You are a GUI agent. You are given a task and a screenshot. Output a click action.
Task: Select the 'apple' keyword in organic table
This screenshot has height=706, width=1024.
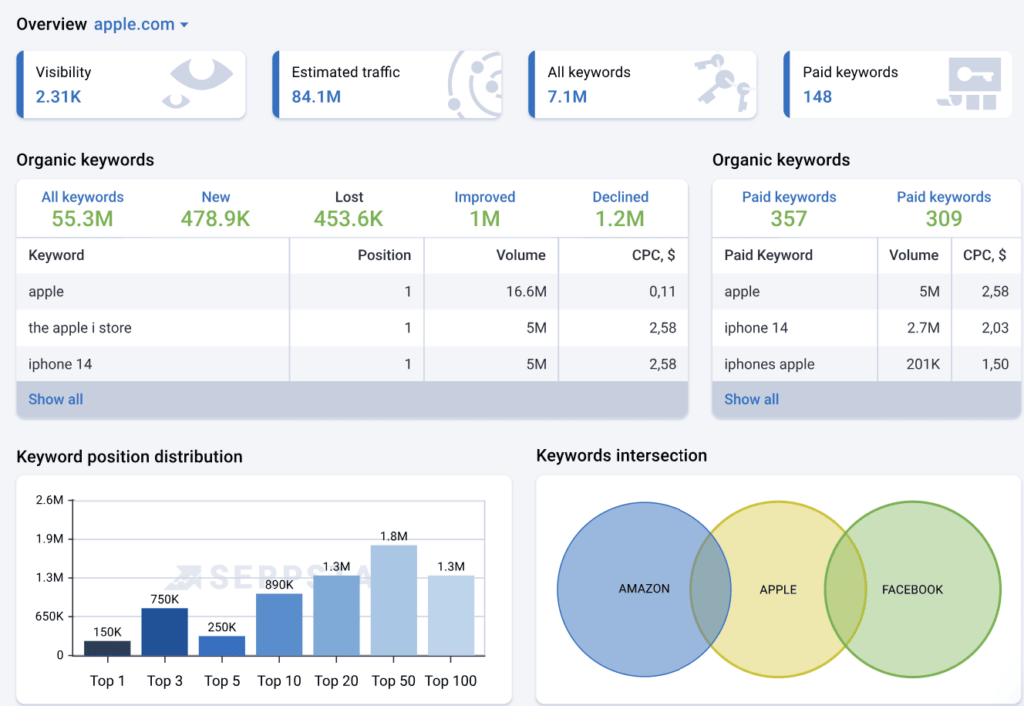(x=46, y=292)
